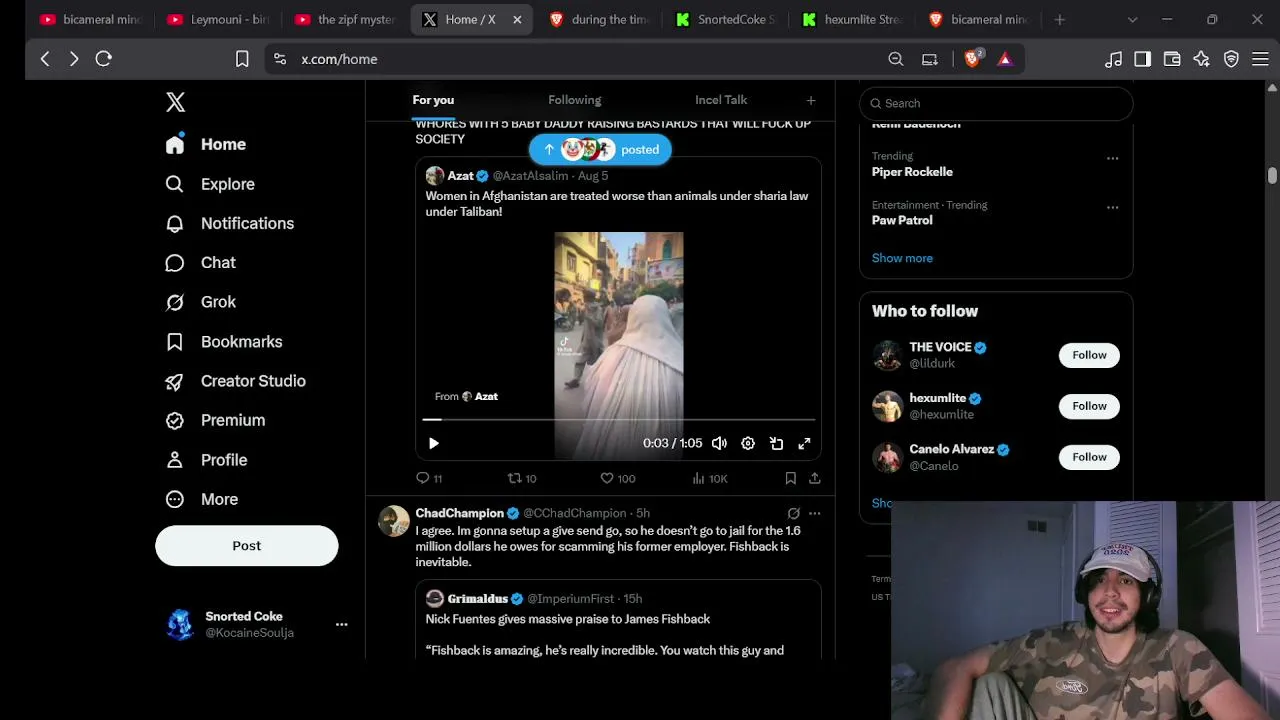Make Azat's video fullscreen

(x=804, y=443)
